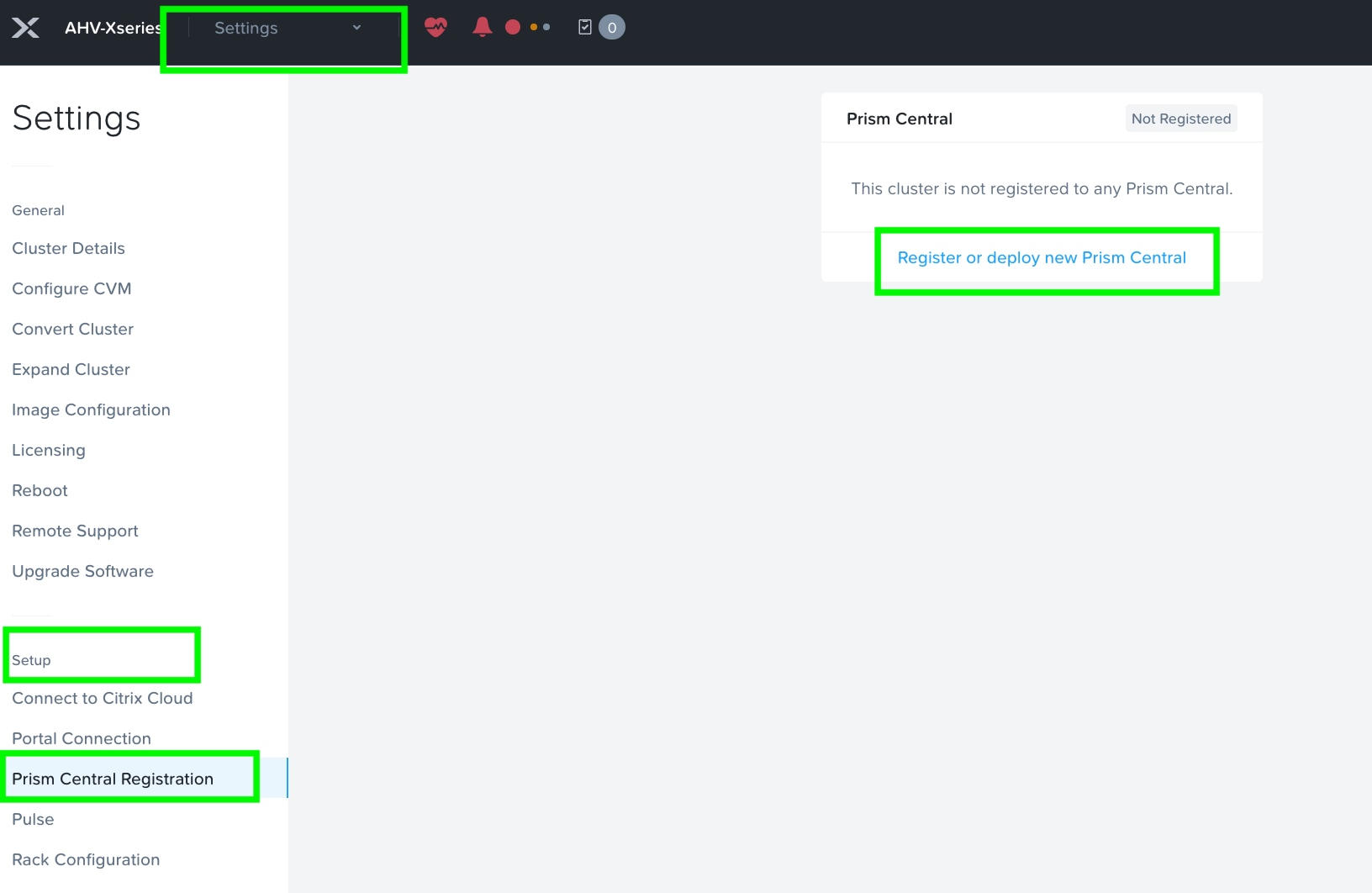Click the Not Registered status label
Image resolution: width=1372 pixels, height=893 pixels.
pyautogui.click(x=1180, y=118)
